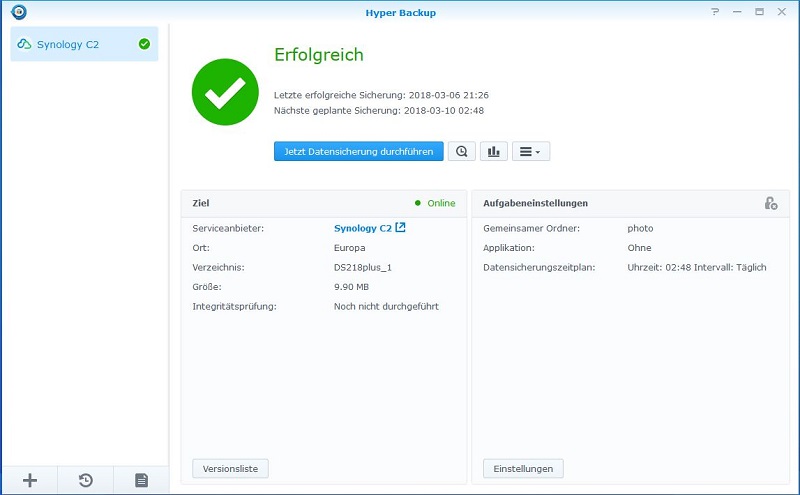Open help with the question mark icon
Viewport: 800px width, 495px height.
715,12
